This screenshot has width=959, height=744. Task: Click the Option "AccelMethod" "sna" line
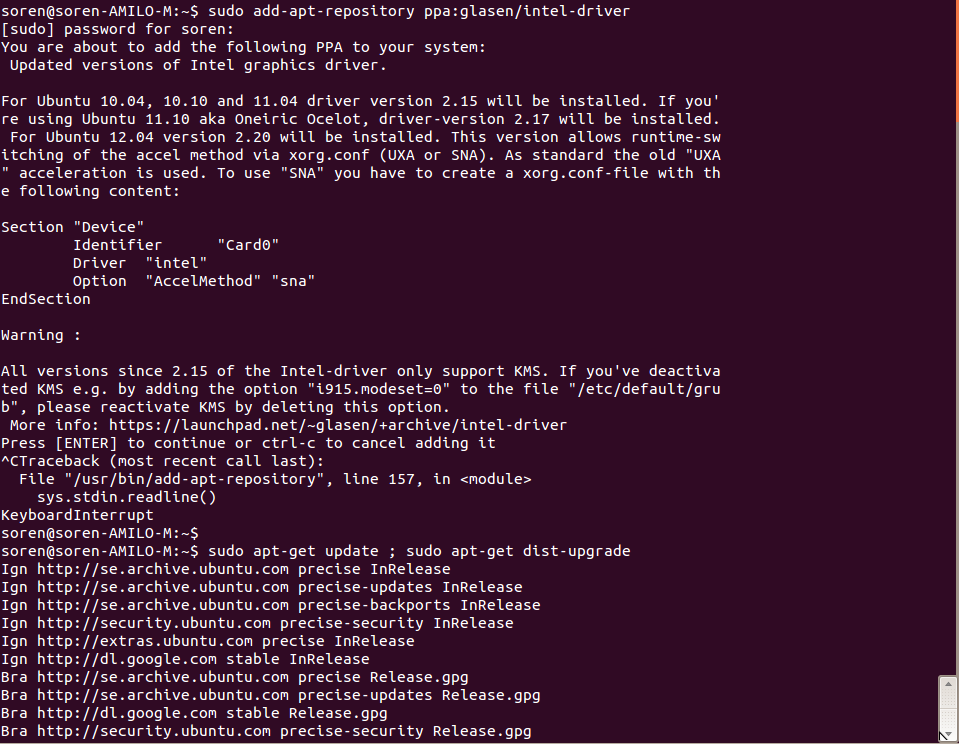pyautogui.click(x=194, y=281)
